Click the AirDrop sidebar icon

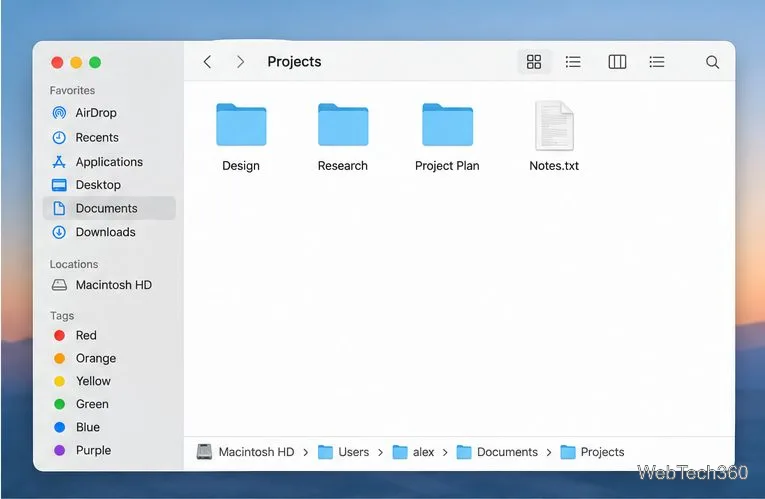[x=59, y=113]
